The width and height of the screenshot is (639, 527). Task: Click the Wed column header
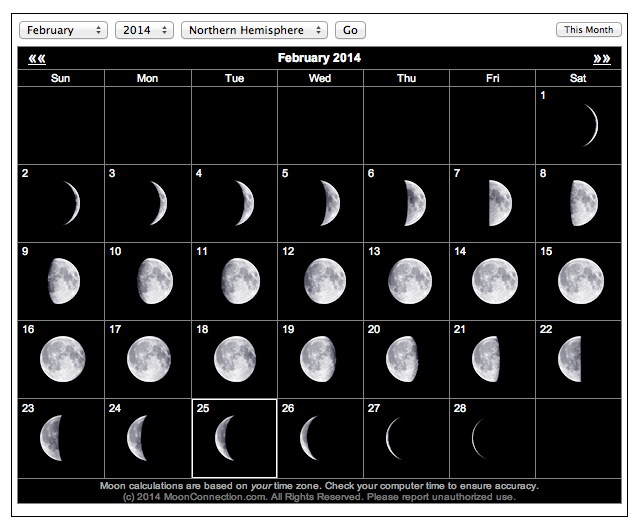coord(320,78)
